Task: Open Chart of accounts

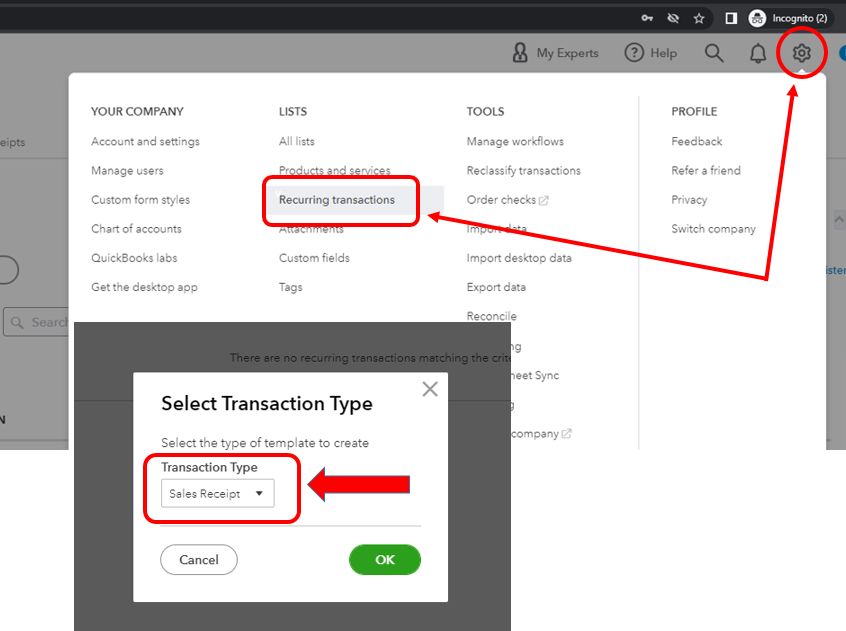Action: pos(136,228)
